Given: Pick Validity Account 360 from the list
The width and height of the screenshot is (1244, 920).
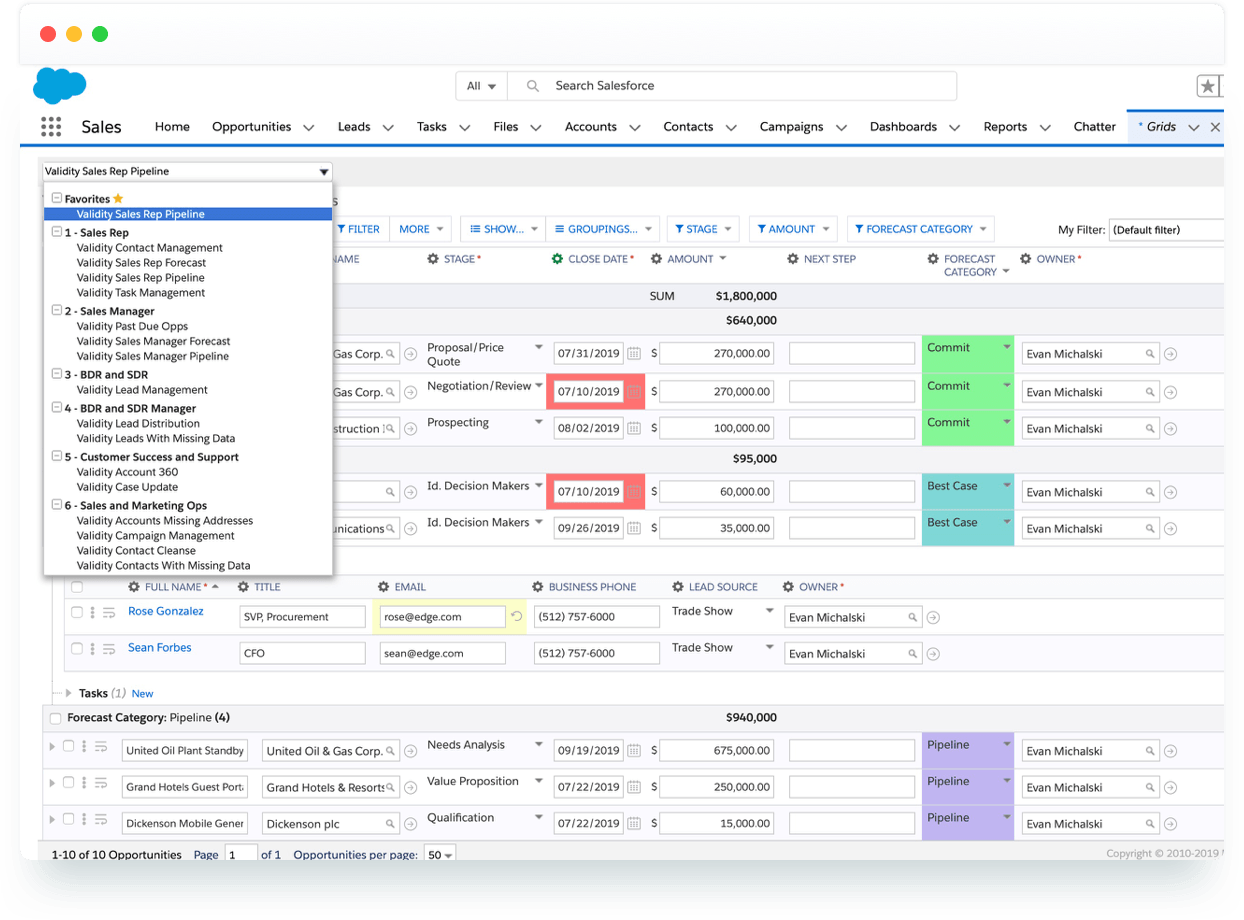Looking at the screenshot, I should [x=127, y=472].
